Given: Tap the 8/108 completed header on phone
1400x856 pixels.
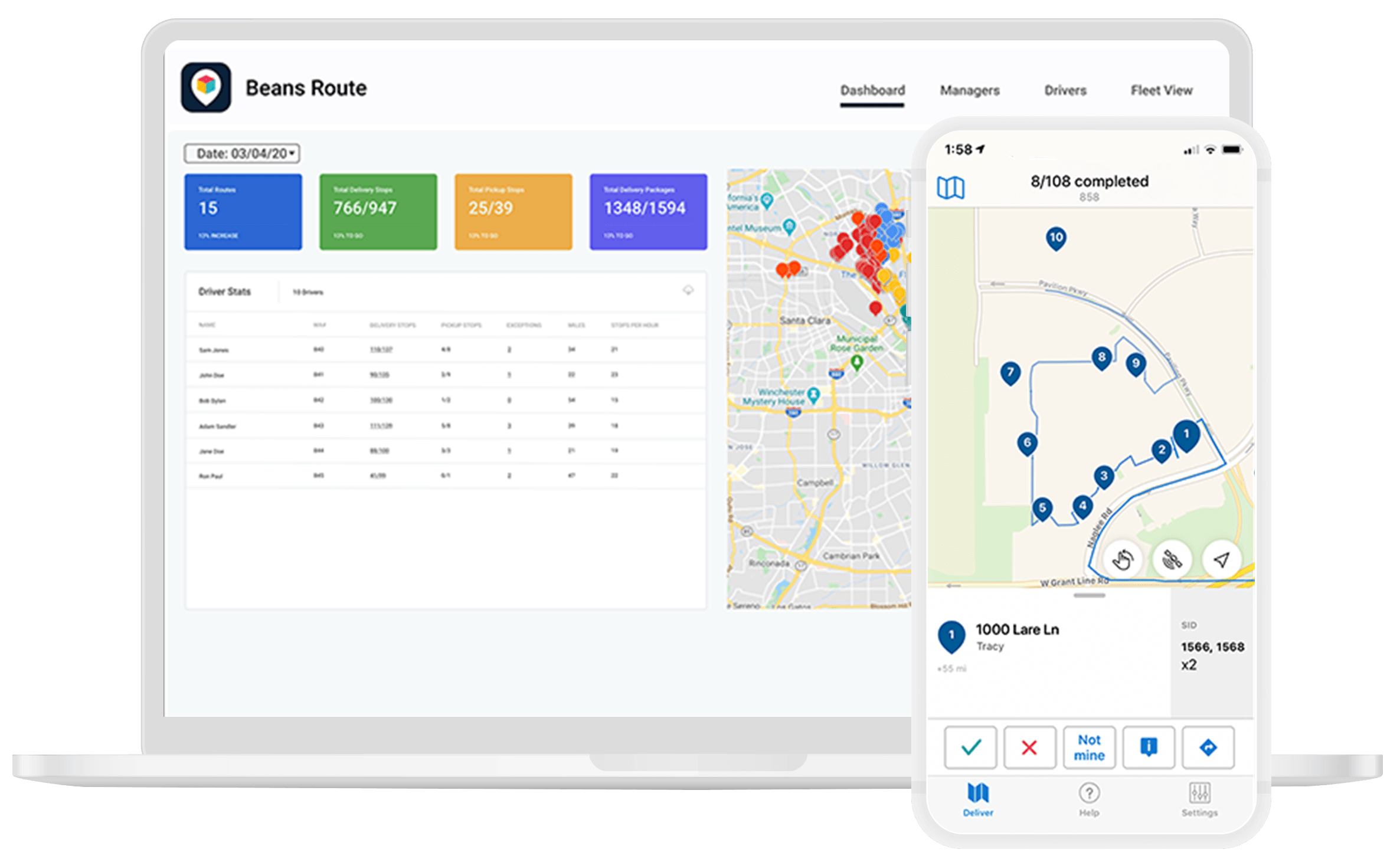Looking at the screenshot, I should coord(1089,181).
